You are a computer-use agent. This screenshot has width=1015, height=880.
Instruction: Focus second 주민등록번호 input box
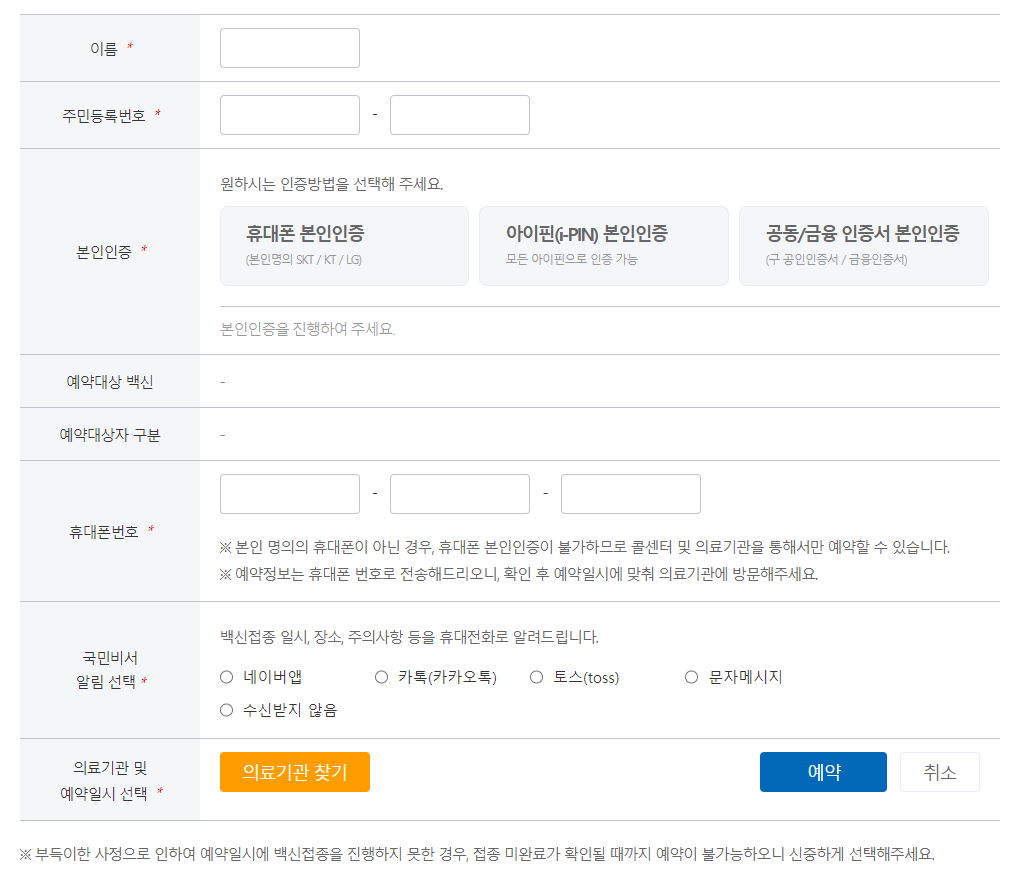point(460,115)
